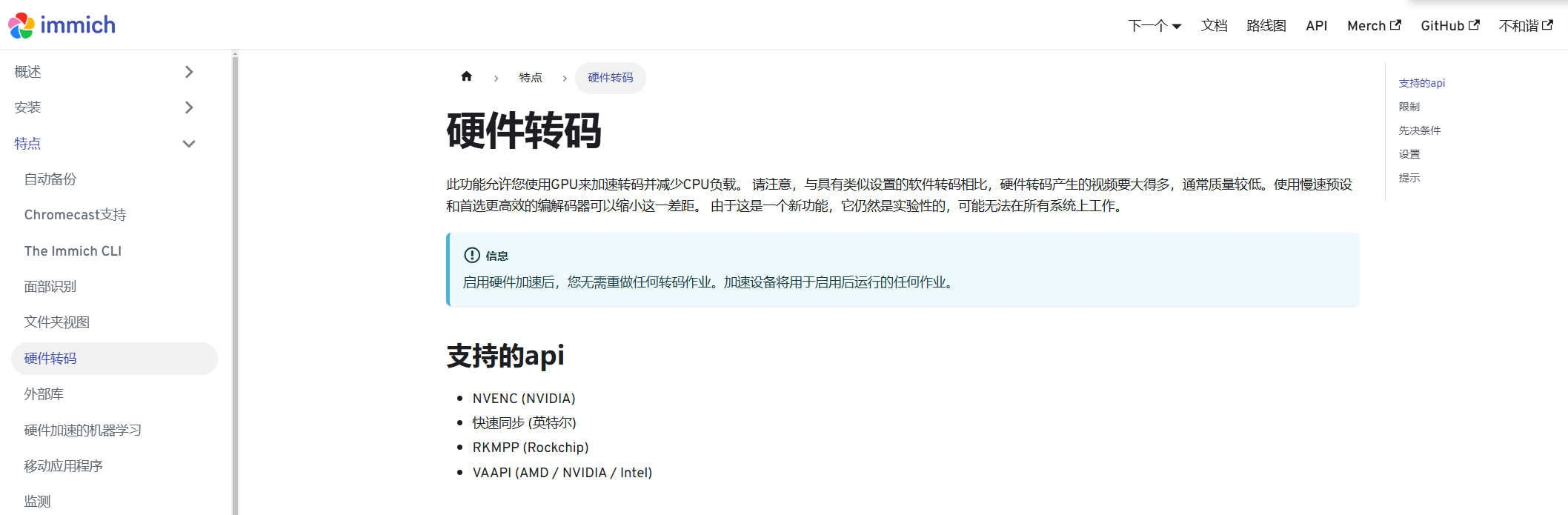The image size is (1568, 515).
Task: Open the 下一个 version dropdown
Action: (x=1155, y=26)
